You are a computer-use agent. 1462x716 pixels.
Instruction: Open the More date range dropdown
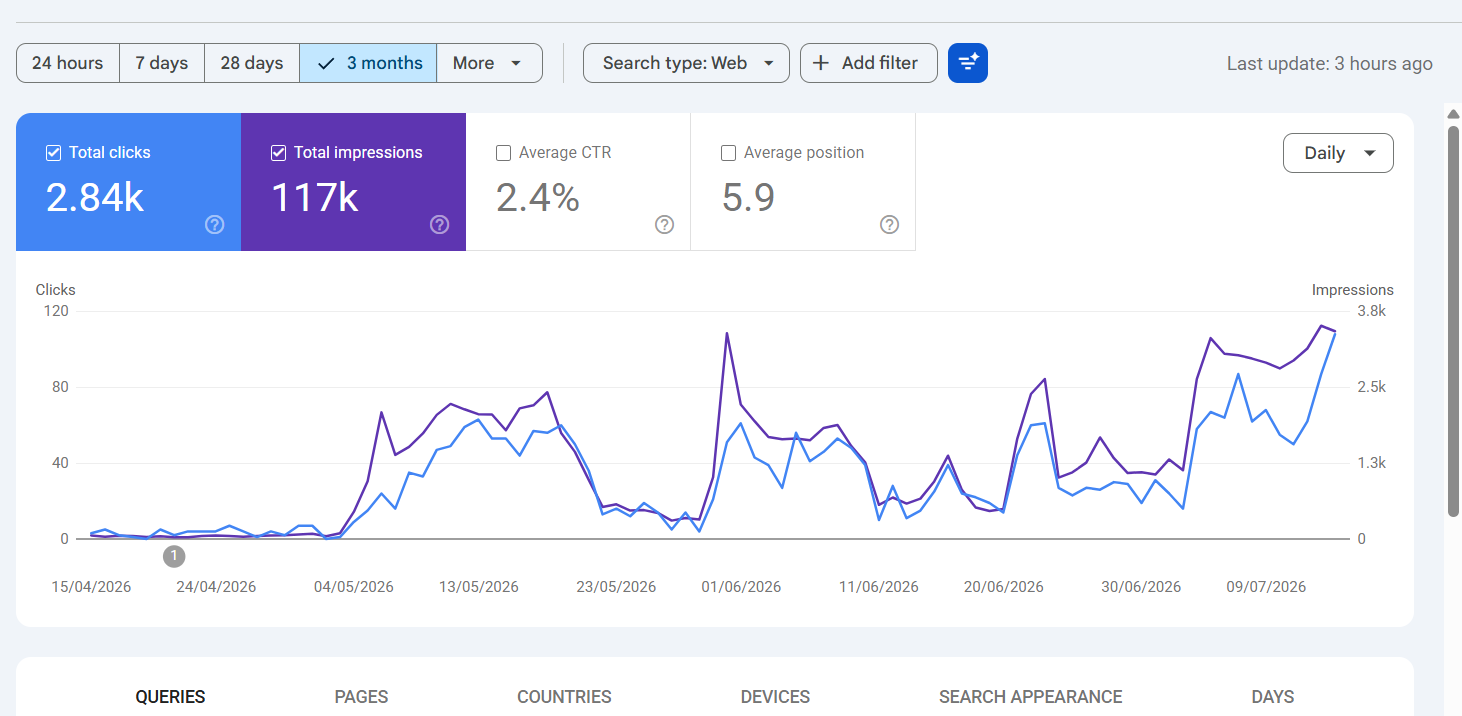489,63
